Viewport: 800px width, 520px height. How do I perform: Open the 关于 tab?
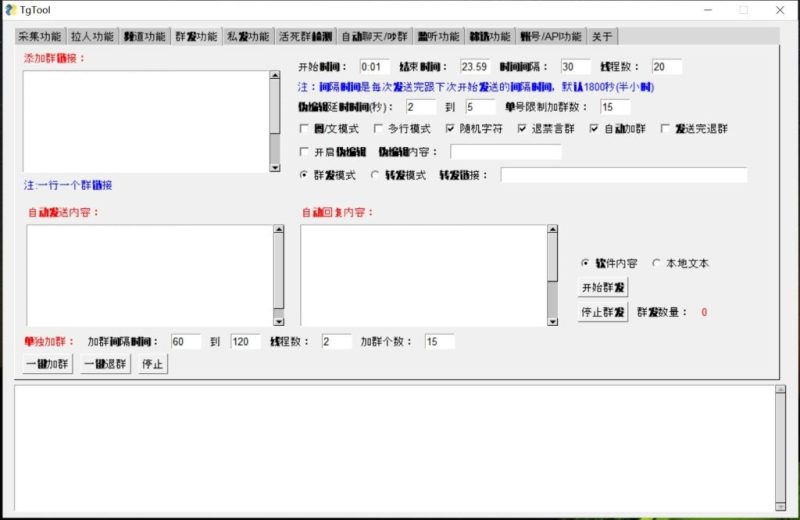click(603, 36)
